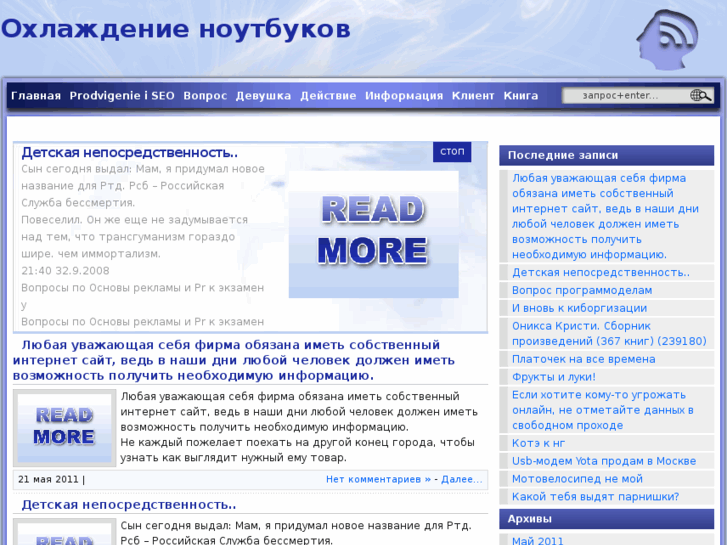Open the Действие menu item
This screenshot has height=545, width=727.
point(328,96)
